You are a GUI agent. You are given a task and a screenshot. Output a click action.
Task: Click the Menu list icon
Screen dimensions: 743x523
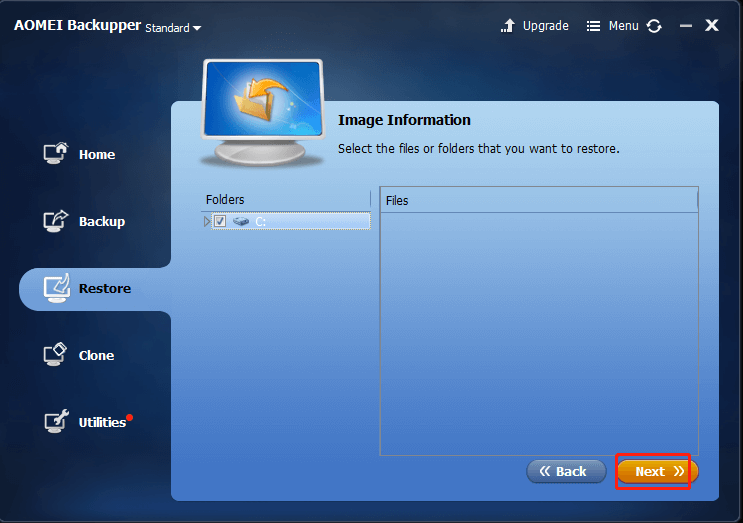tap(593, 26)
